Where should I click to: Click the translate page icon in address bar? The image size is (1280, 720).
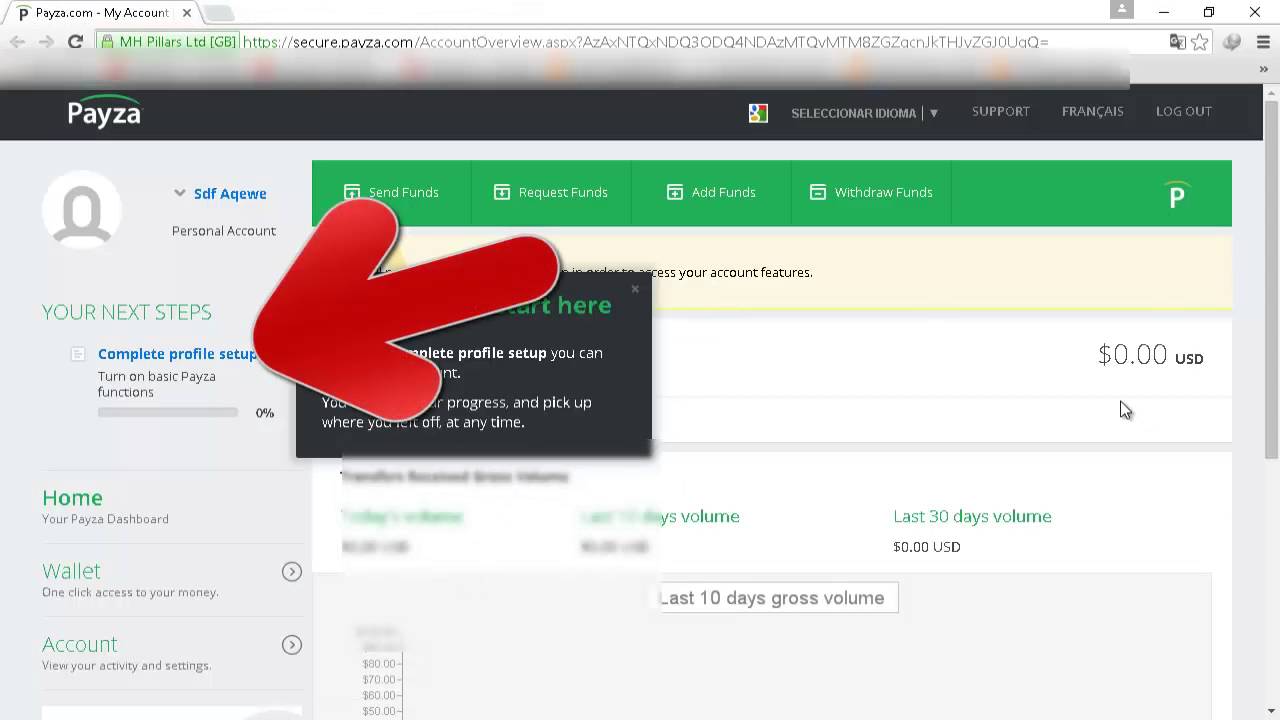pos(1177,42)
